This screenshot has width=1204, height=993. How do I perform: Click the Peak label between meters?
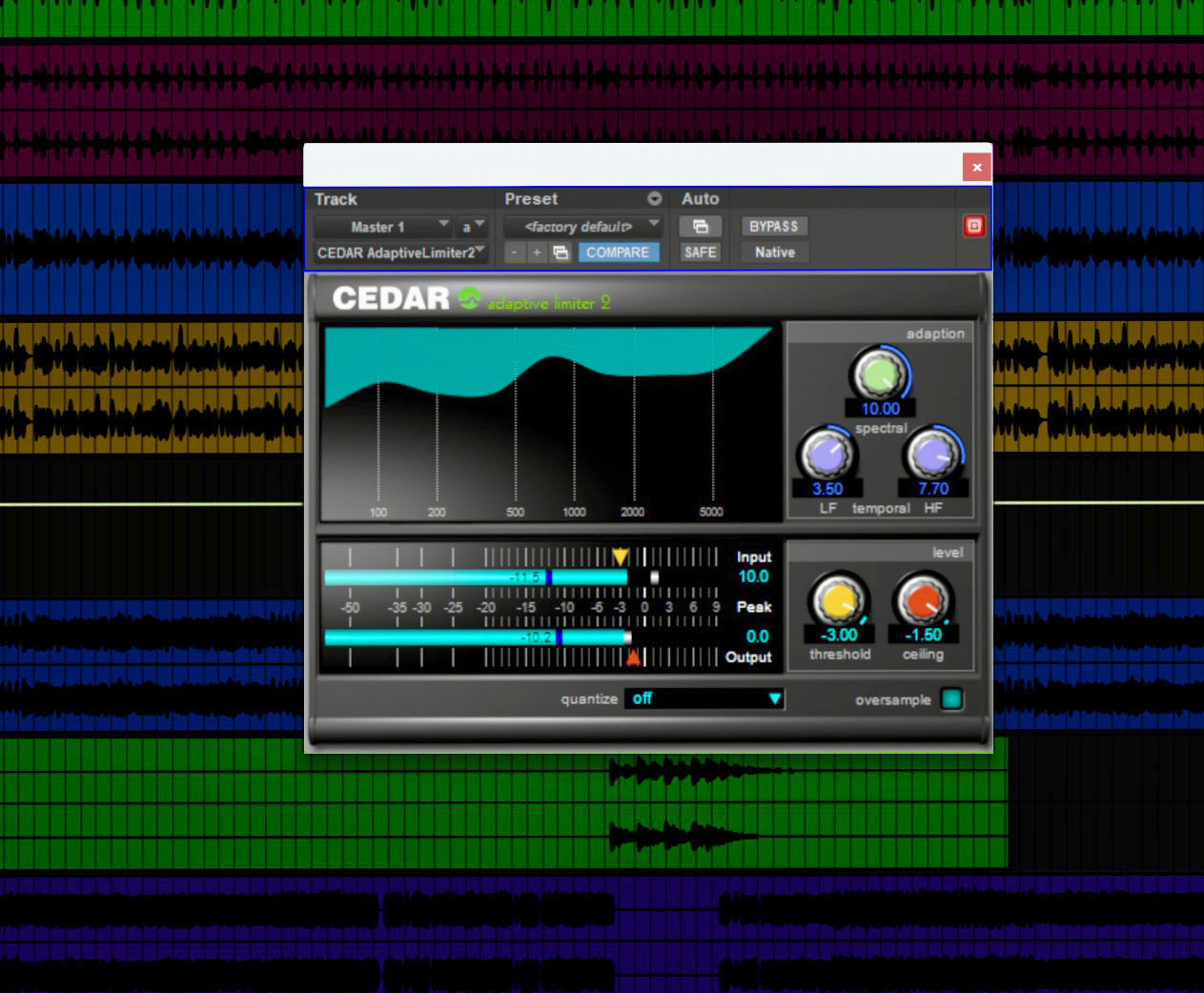(x=754, y=607)
